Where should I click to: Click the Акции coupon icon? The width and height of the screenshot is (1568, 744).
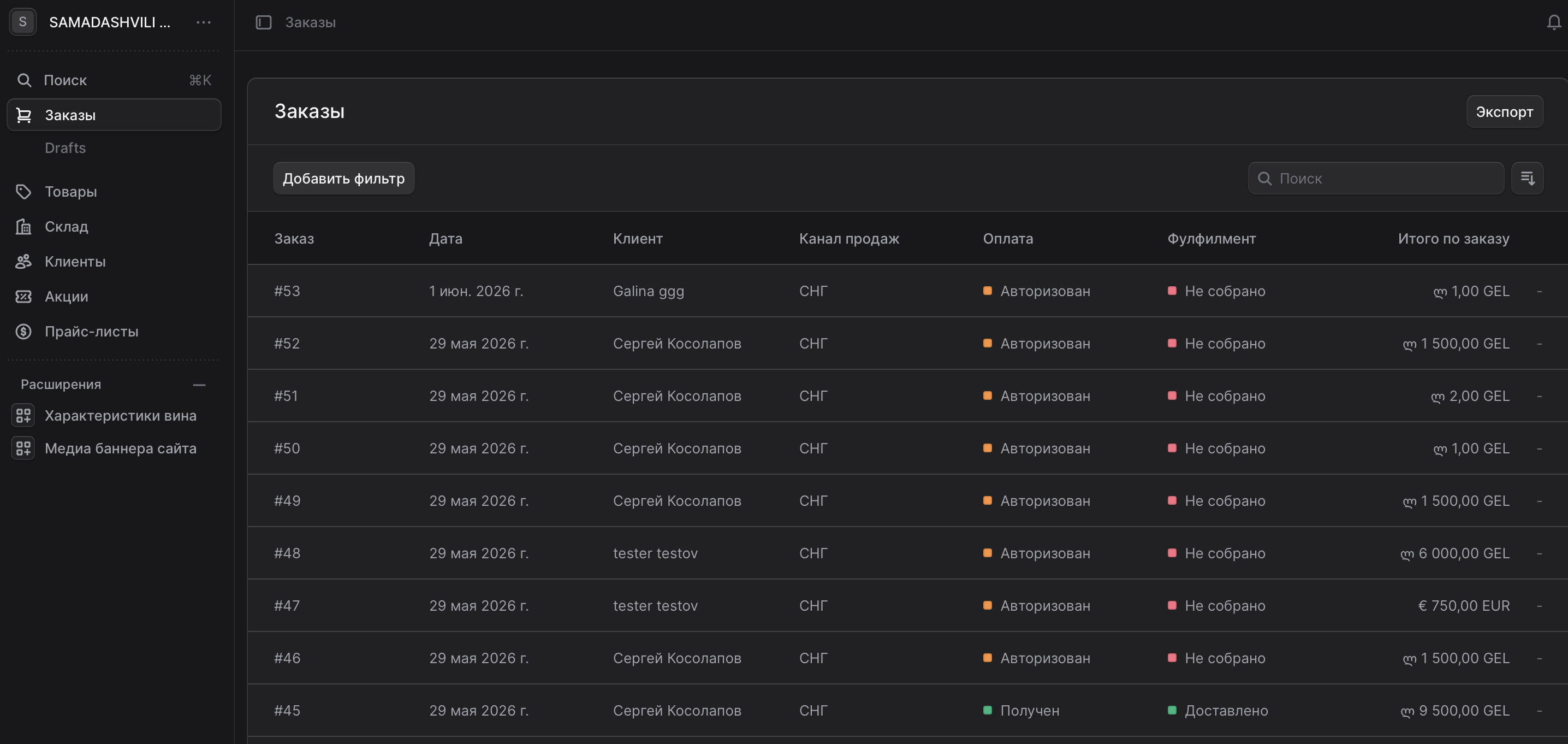23,297
